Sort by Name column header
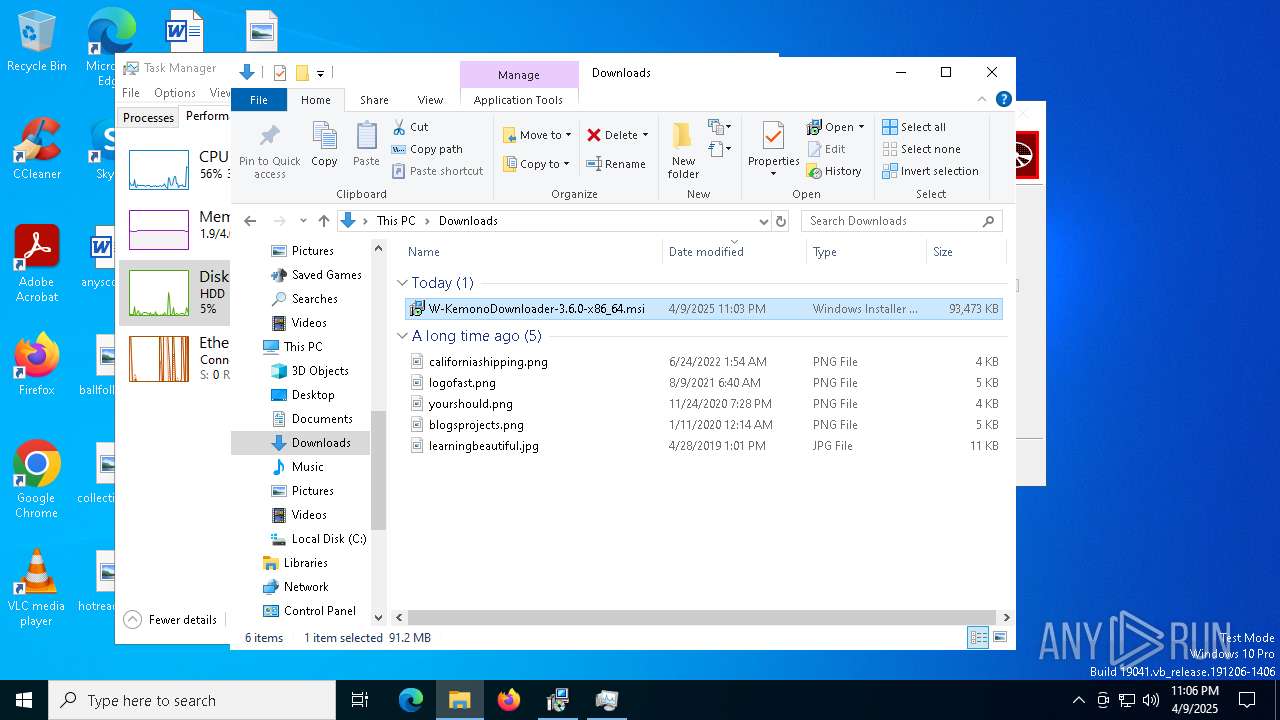This screenshot has height=720, width=1280. coord(531,252)
